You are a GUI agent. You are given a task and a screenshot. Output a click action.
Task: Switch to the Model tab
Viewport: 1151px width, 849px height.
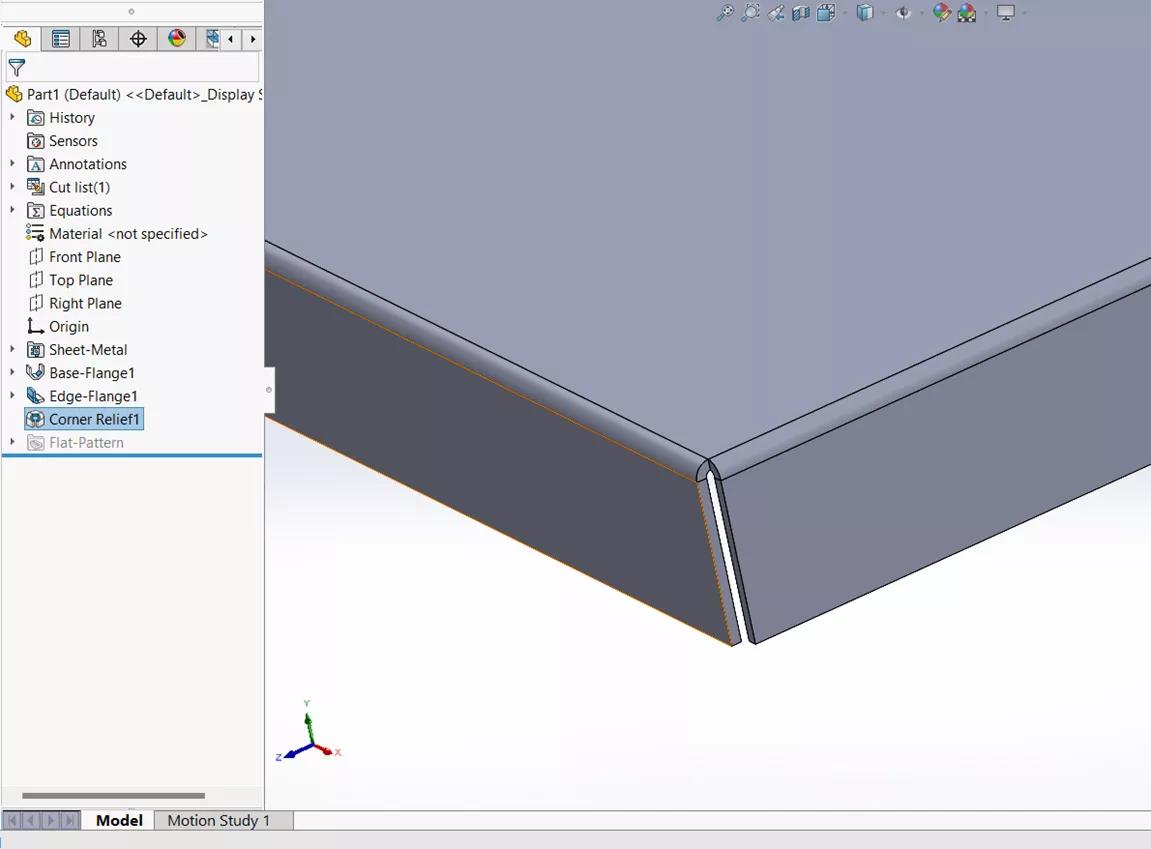(x=119, y=820)
